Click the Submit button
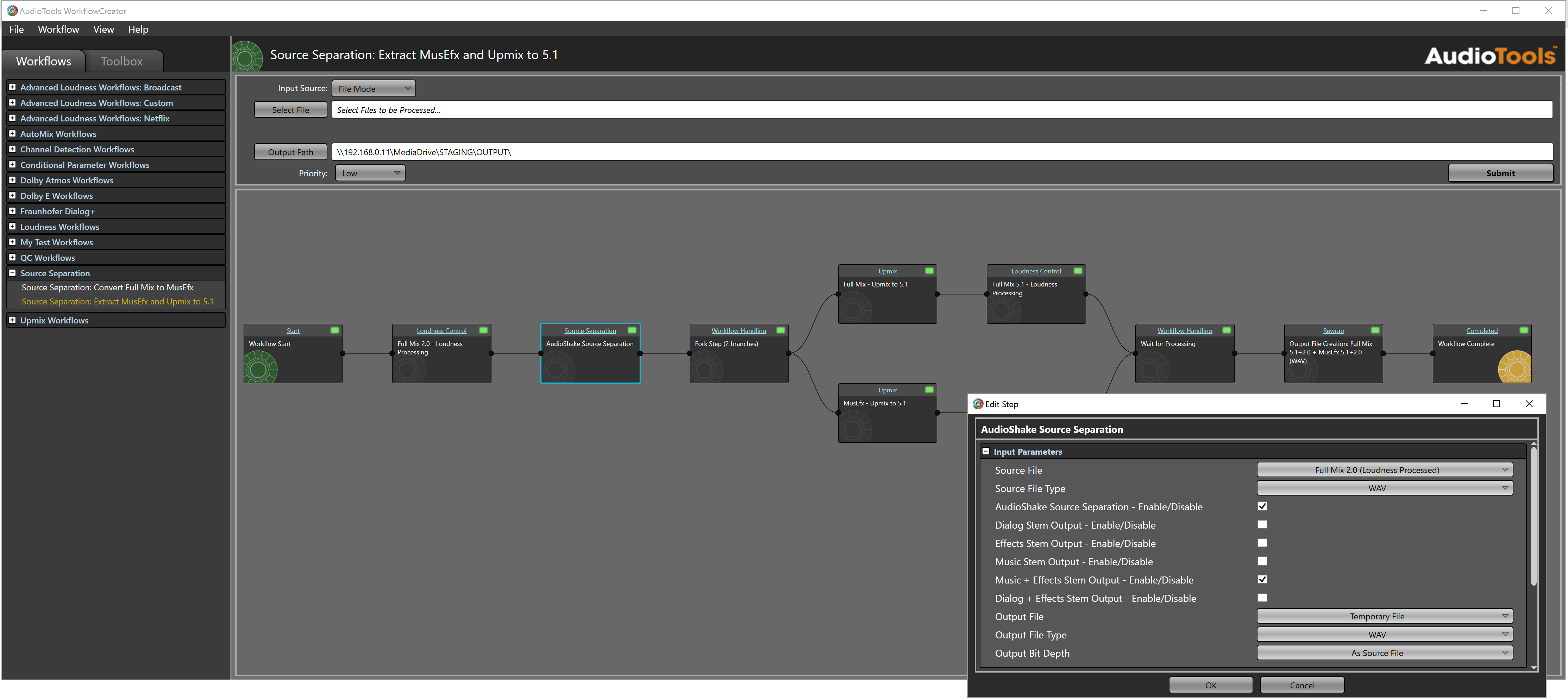 pos(1500,174)
